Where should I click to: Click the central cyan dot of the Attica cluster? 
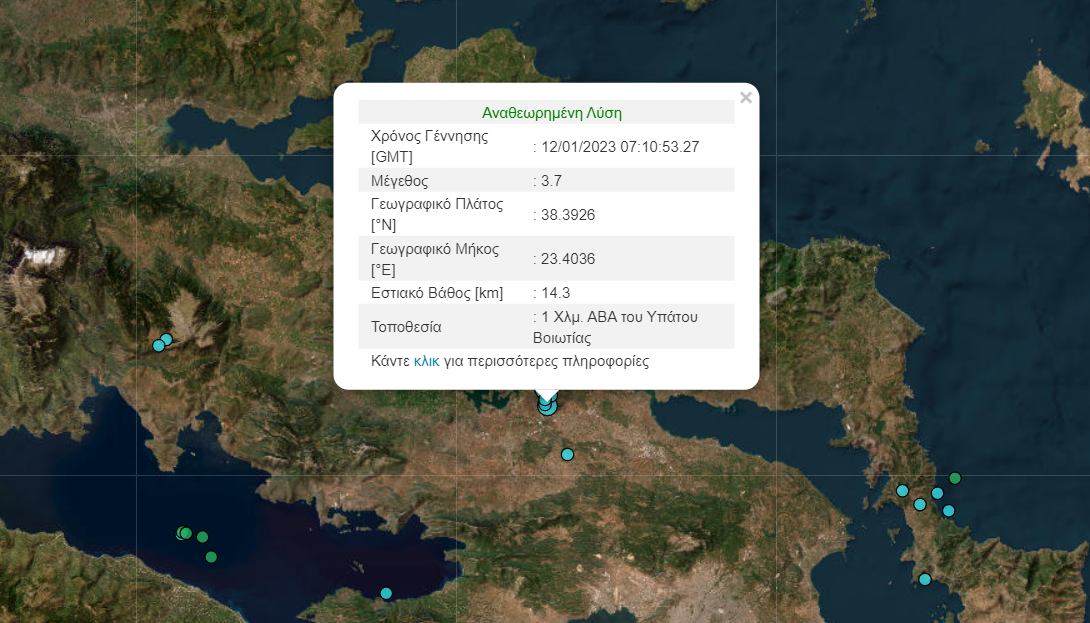pos(919,505)
